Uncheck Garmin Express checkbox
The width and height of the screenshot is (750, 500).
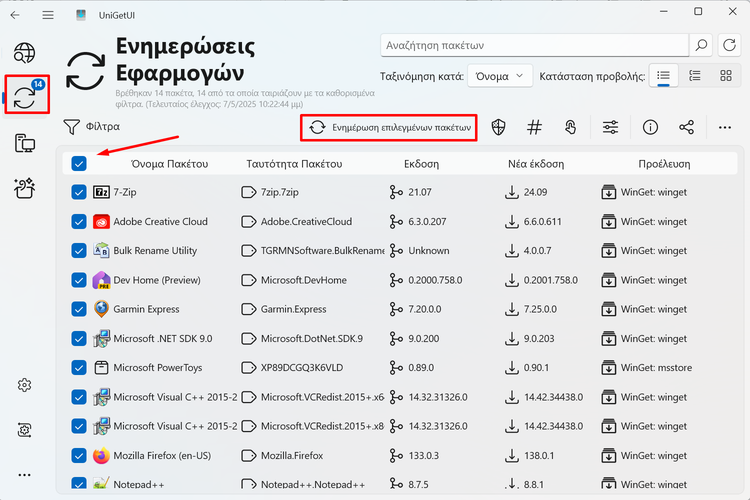tap(79, 309)
